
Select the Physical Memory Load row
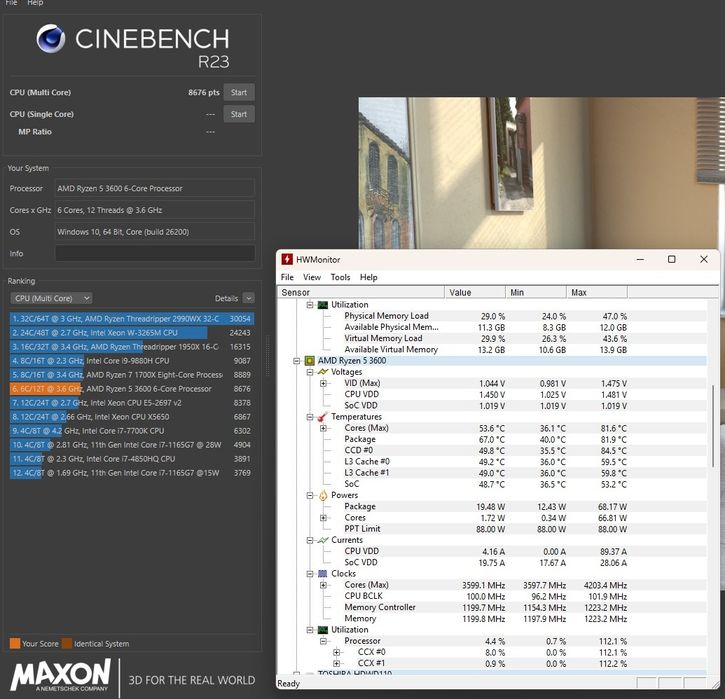(x=492, y=316)
